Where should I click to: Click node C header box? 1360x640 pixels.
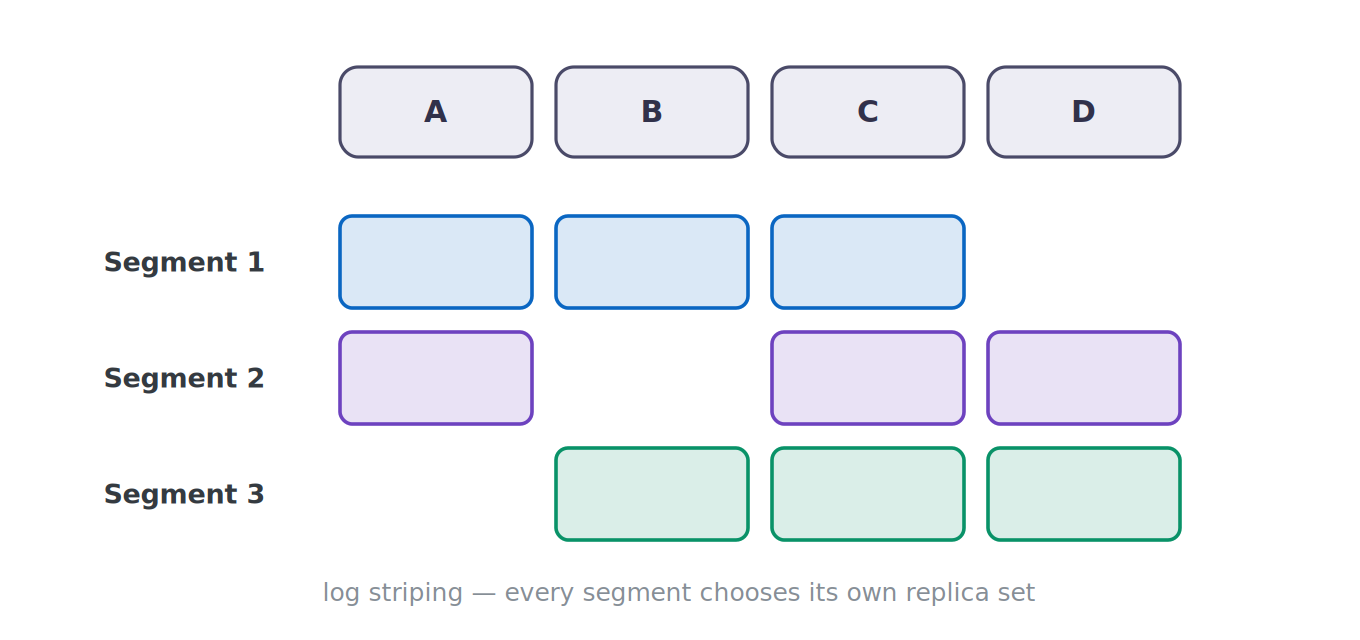point(868,112)
